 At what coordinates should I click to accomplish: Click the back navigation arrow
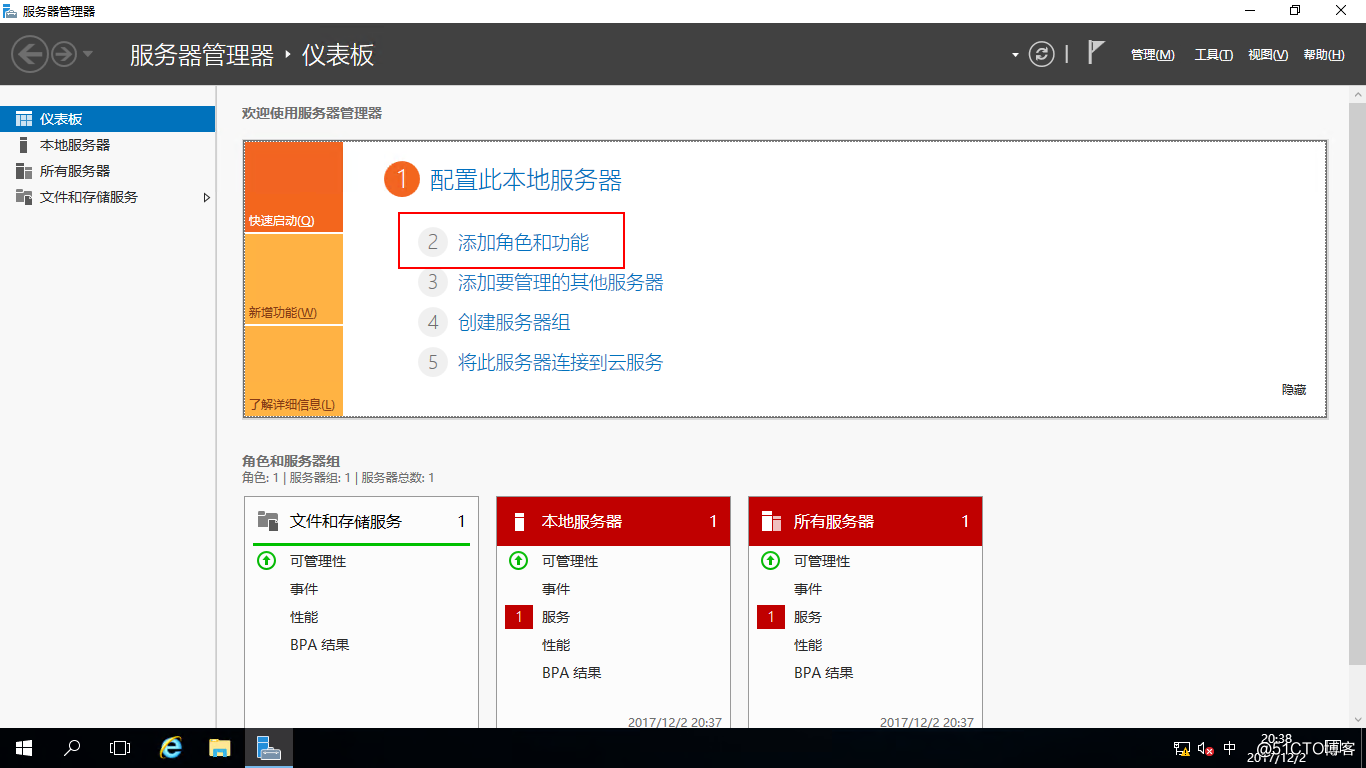[31, 54]
